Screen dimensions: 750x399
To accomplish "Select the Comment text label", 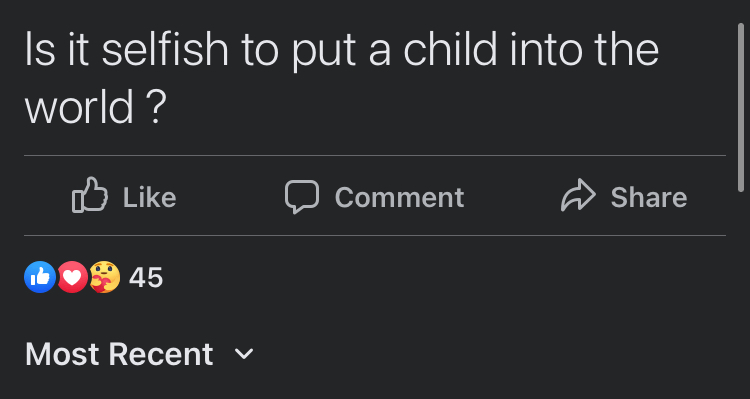I will point(399,197).
